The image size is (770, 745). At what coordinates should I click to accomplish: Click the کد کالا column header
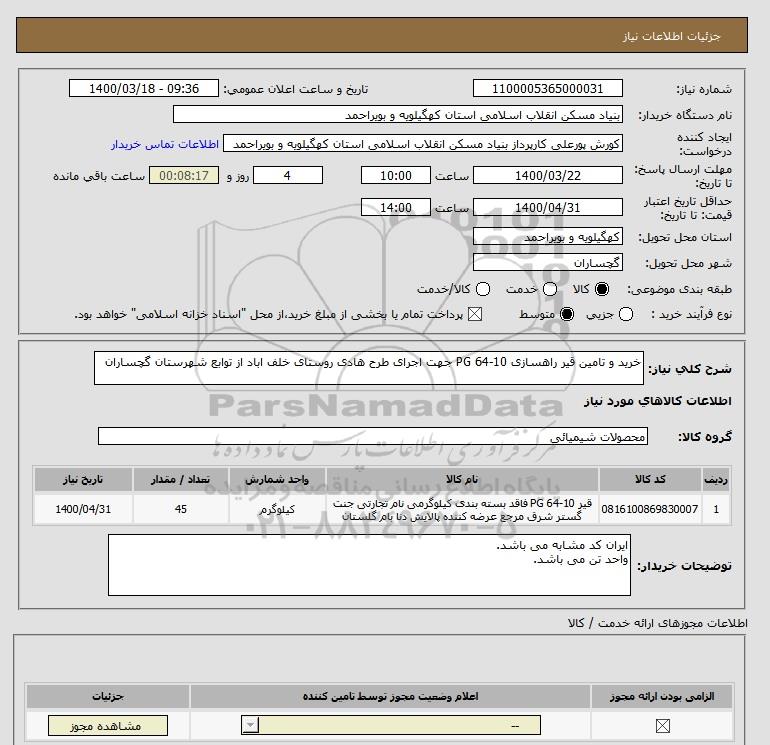[x=650, y=479]
